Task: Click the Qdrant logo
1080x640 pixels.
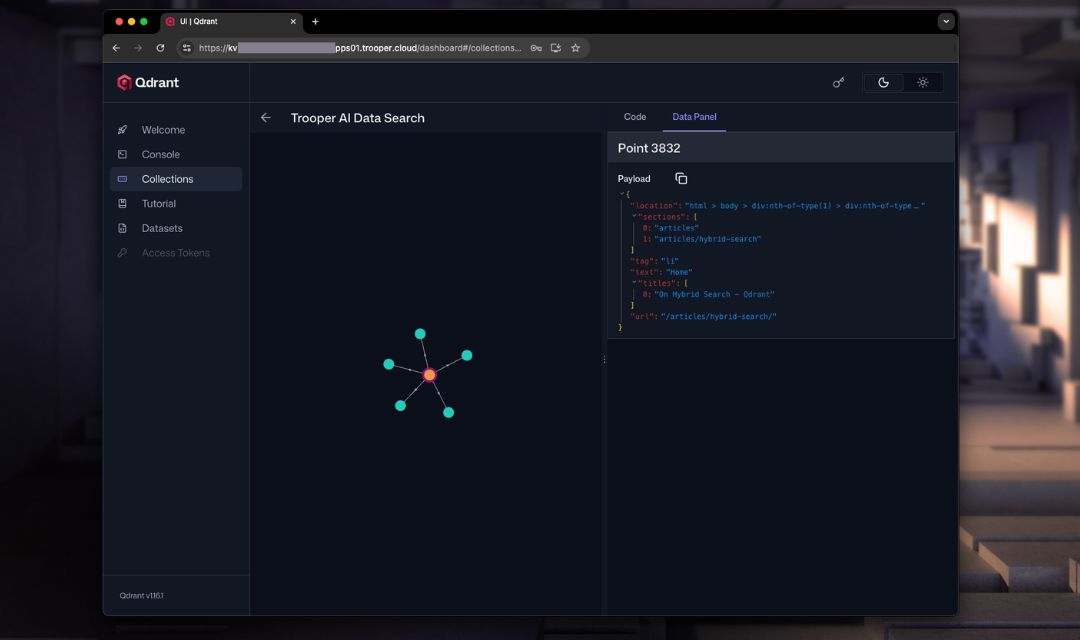Action: coord(146,82)
